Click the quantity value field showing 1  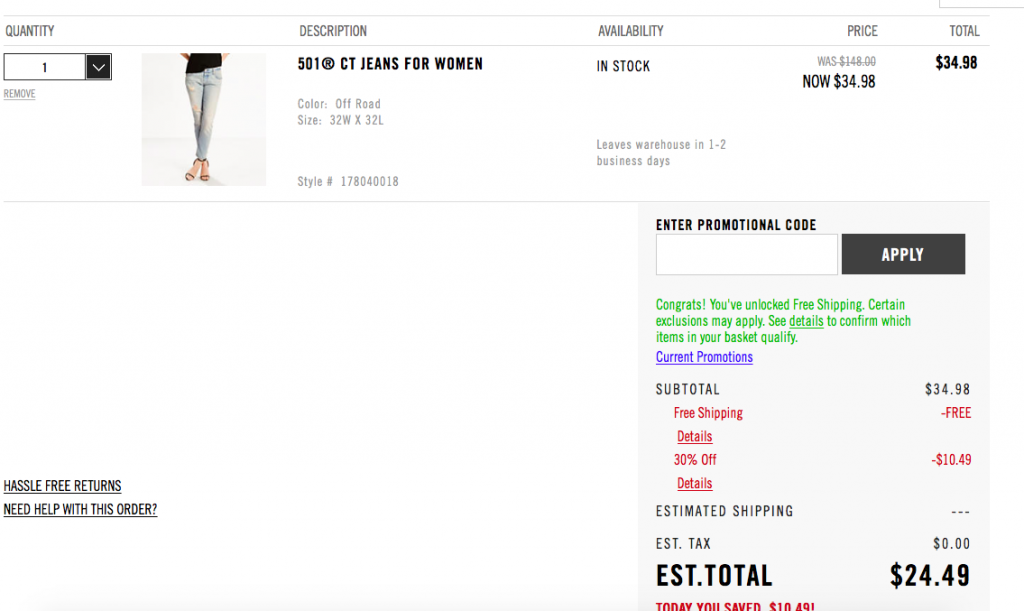44,67
